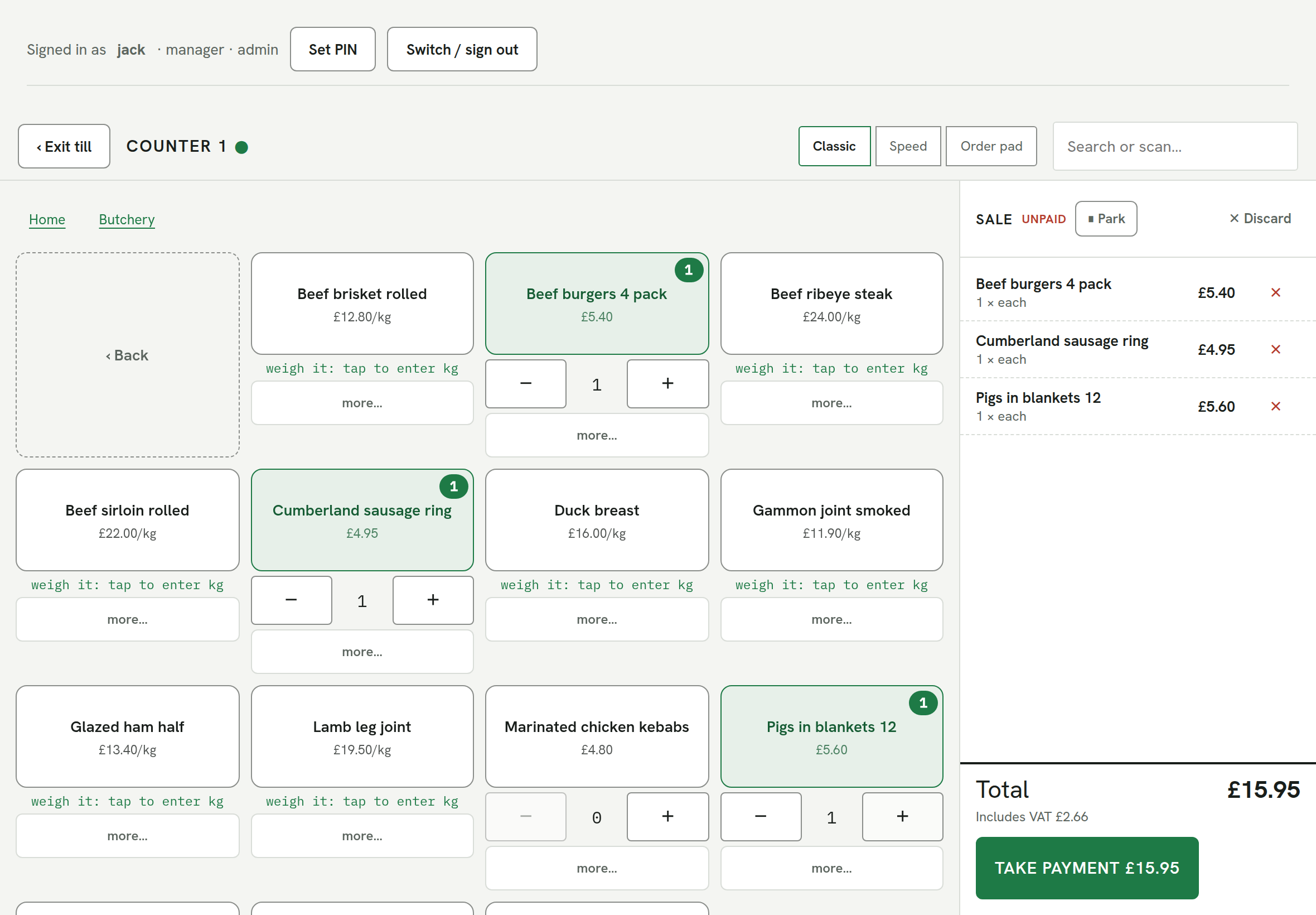
Task: Switch to Order pad layout
Action: point(991,146)
